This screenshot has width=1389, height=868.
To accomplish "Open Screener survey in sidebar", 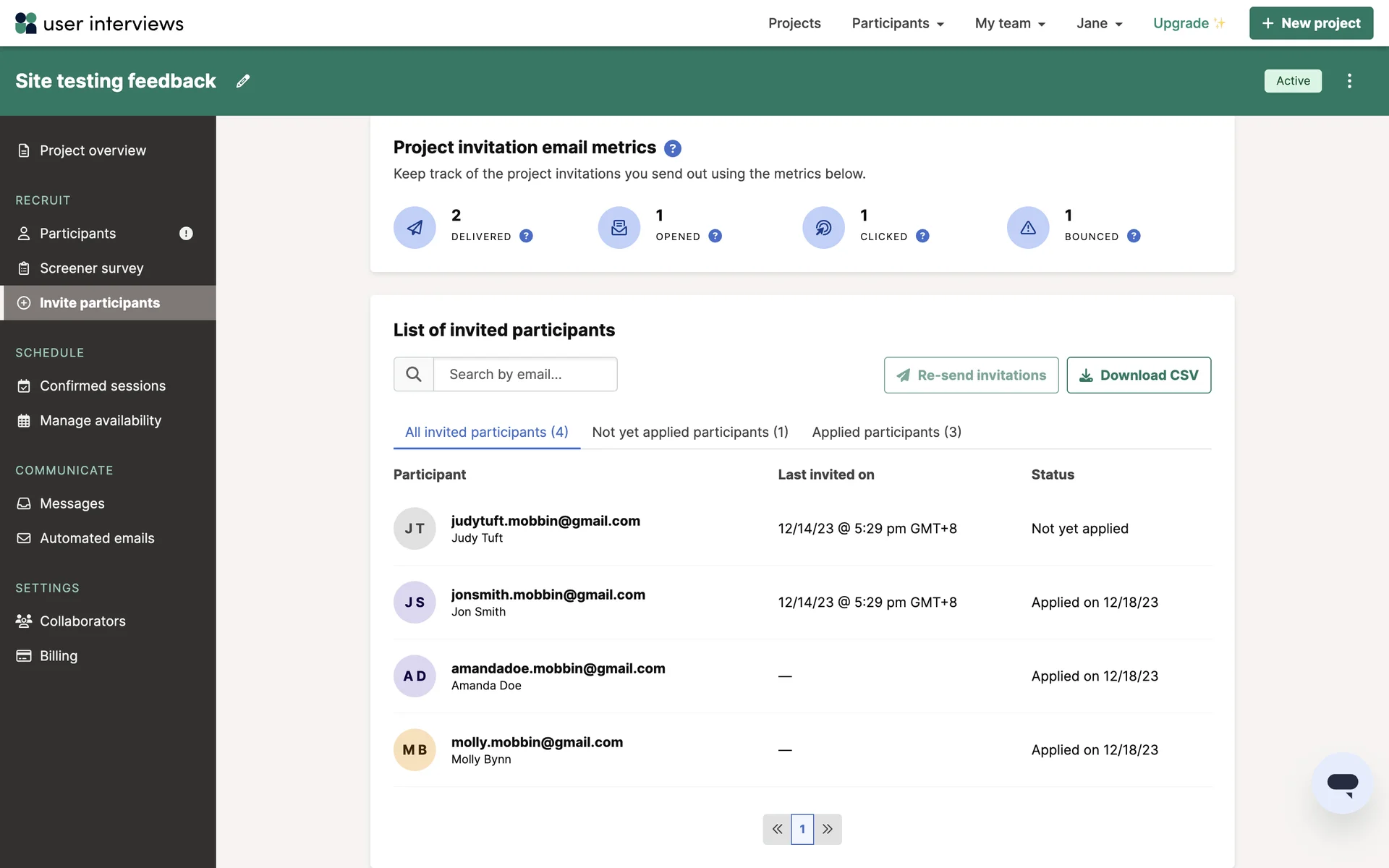I will point(91,268).
